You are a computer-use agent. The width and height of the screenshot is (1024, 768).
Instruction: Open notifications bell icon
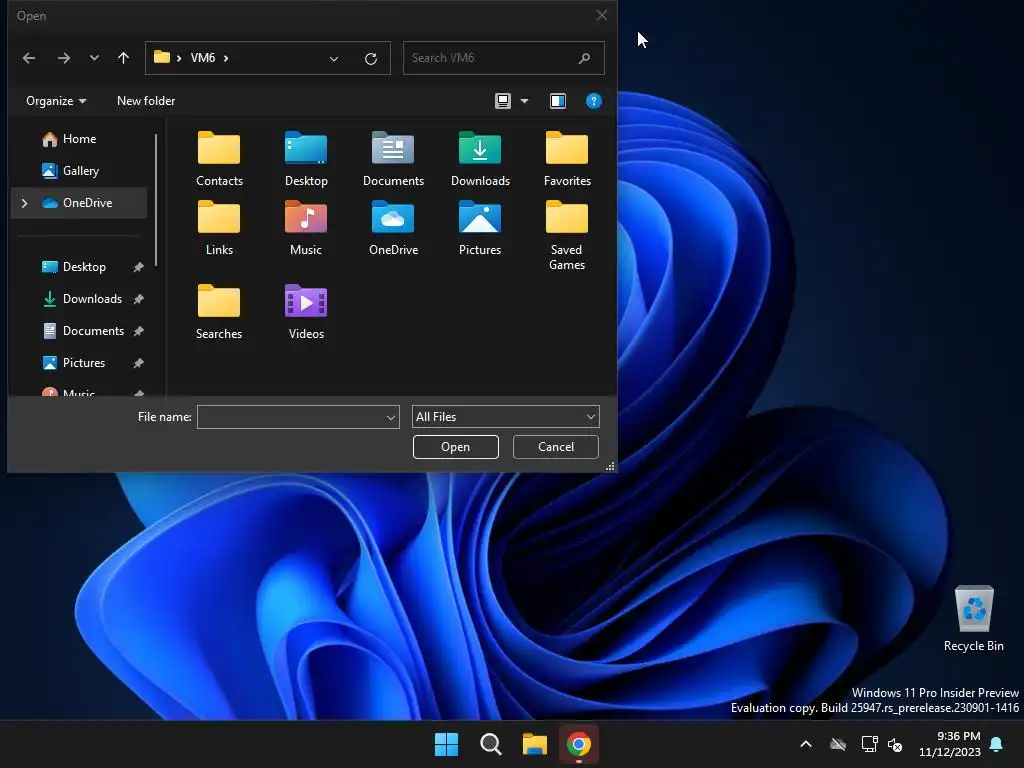coord(997,744)
